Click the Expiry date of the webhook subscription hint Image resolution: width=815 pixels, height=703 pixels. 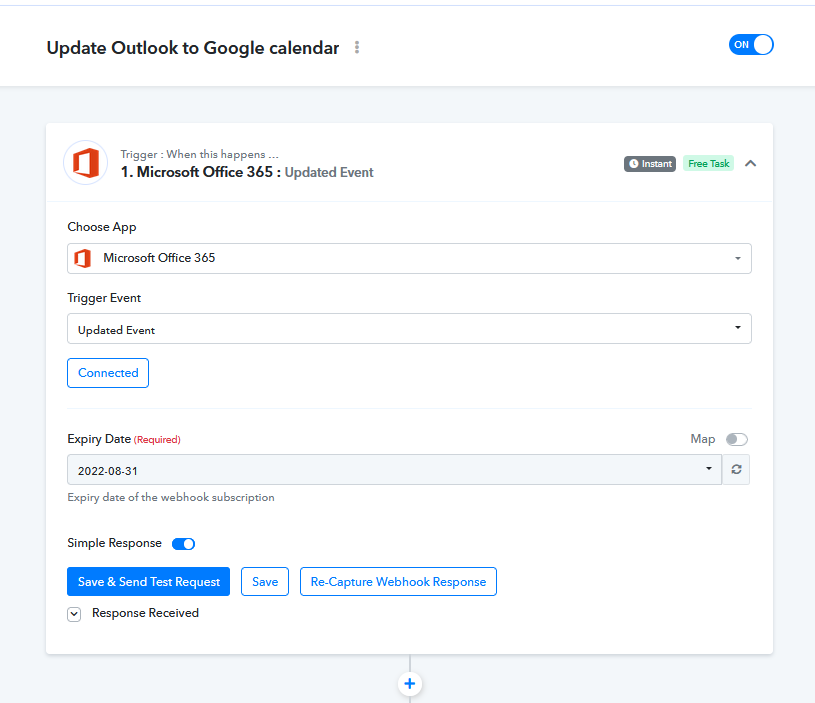click(171, 497)
